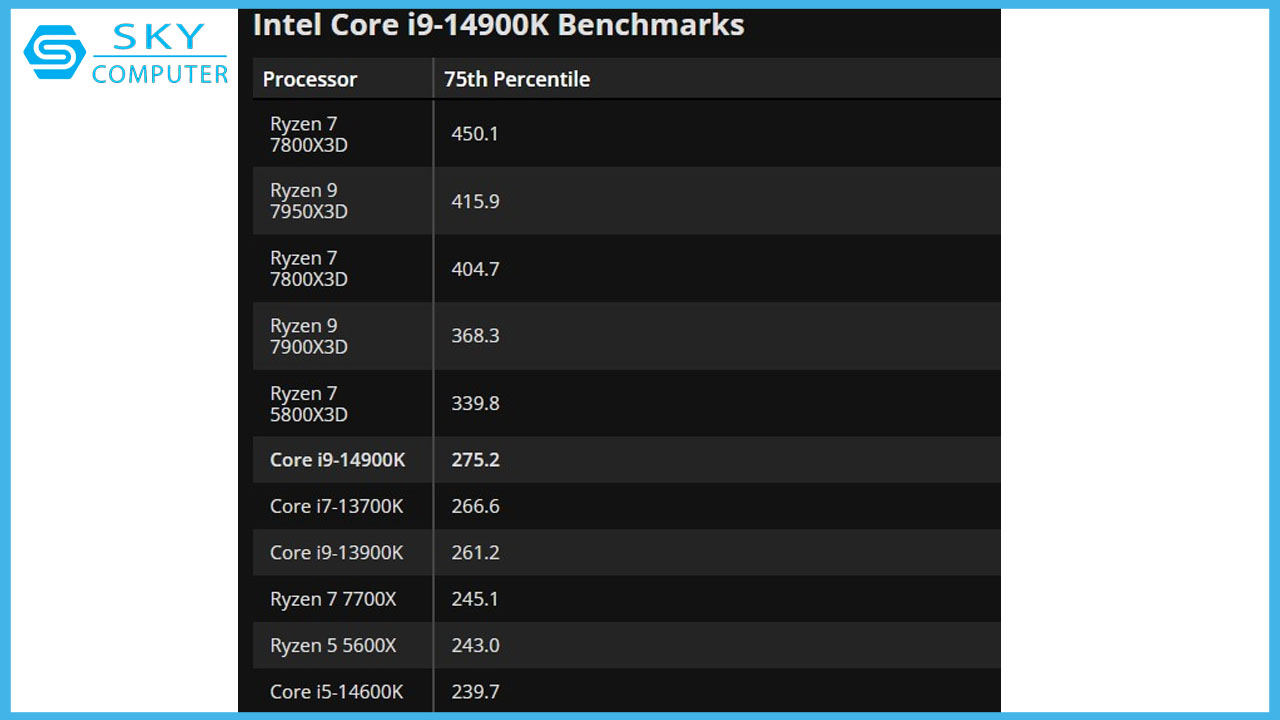
Task: Select the Ryzen 9 7900X3D processor cell
Action: [x=343, y=336]
